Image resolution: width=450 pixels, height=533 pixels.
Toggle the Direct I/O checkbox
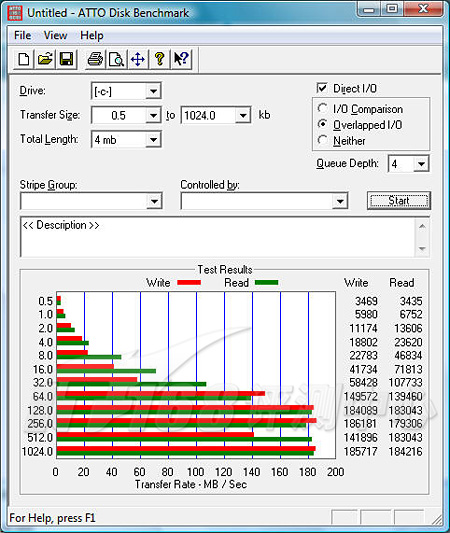tap(322, 88)
